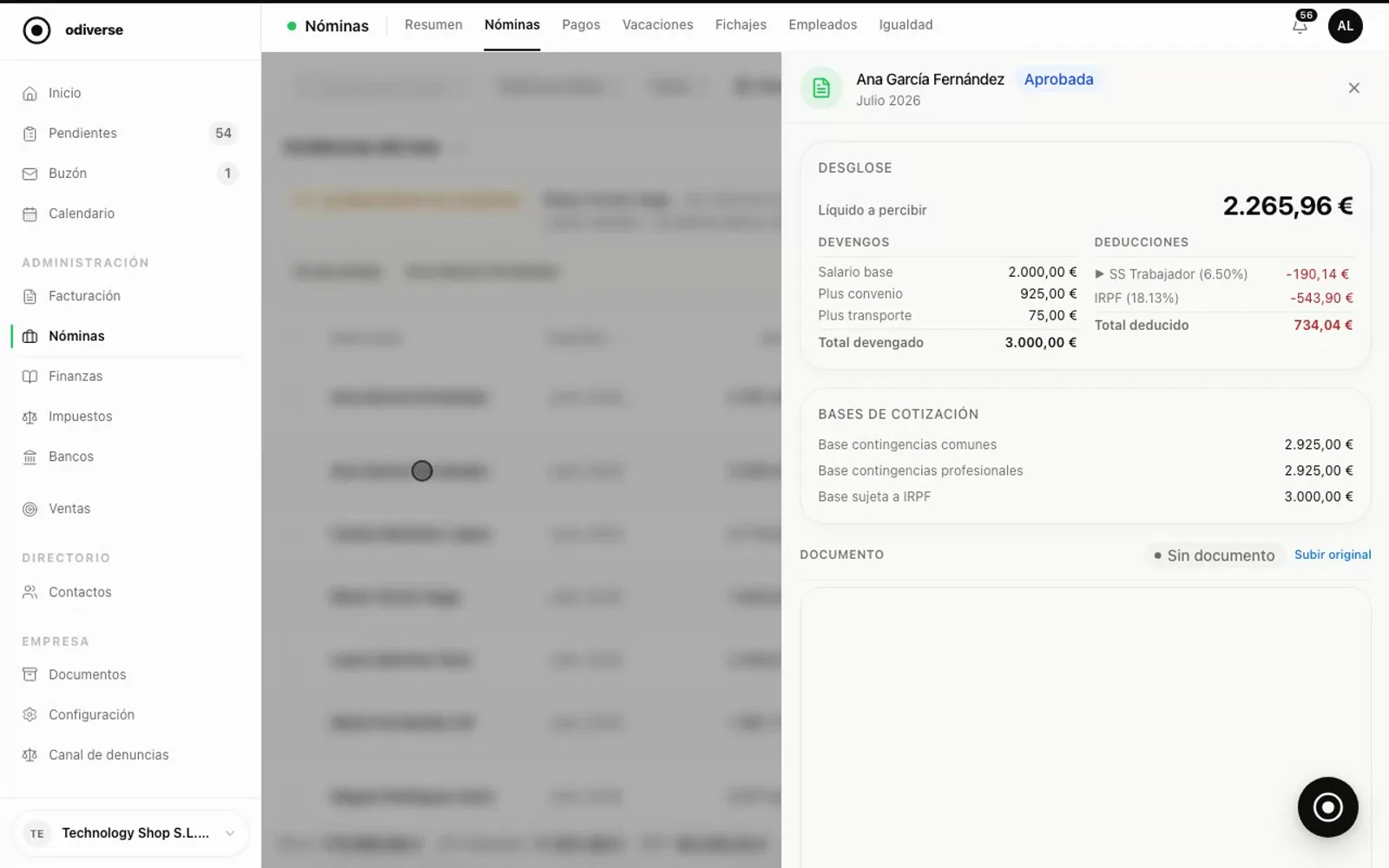This screenshot has height=868, width=1389.
Task: Open the notifications bell icon
Action: (x=1300, y=26)
